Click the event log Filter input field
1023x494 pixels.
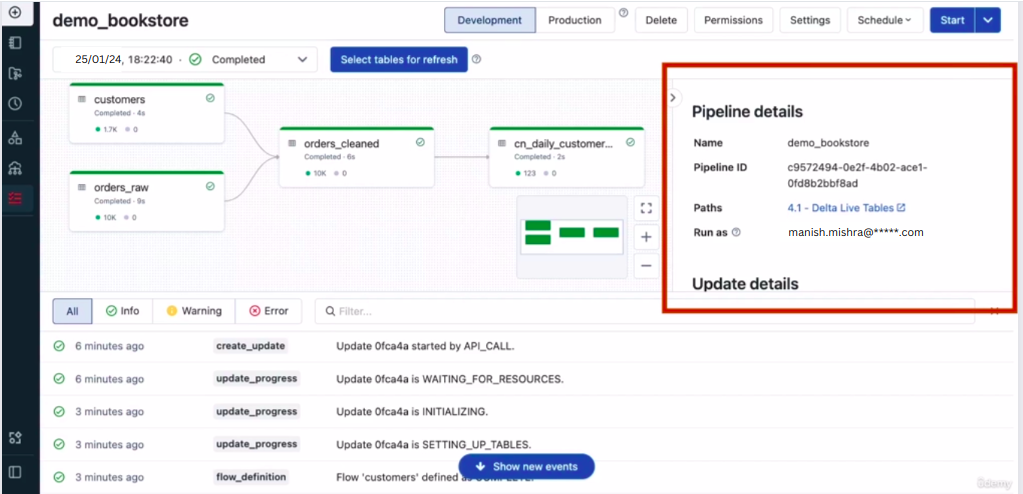pos(640,311)
